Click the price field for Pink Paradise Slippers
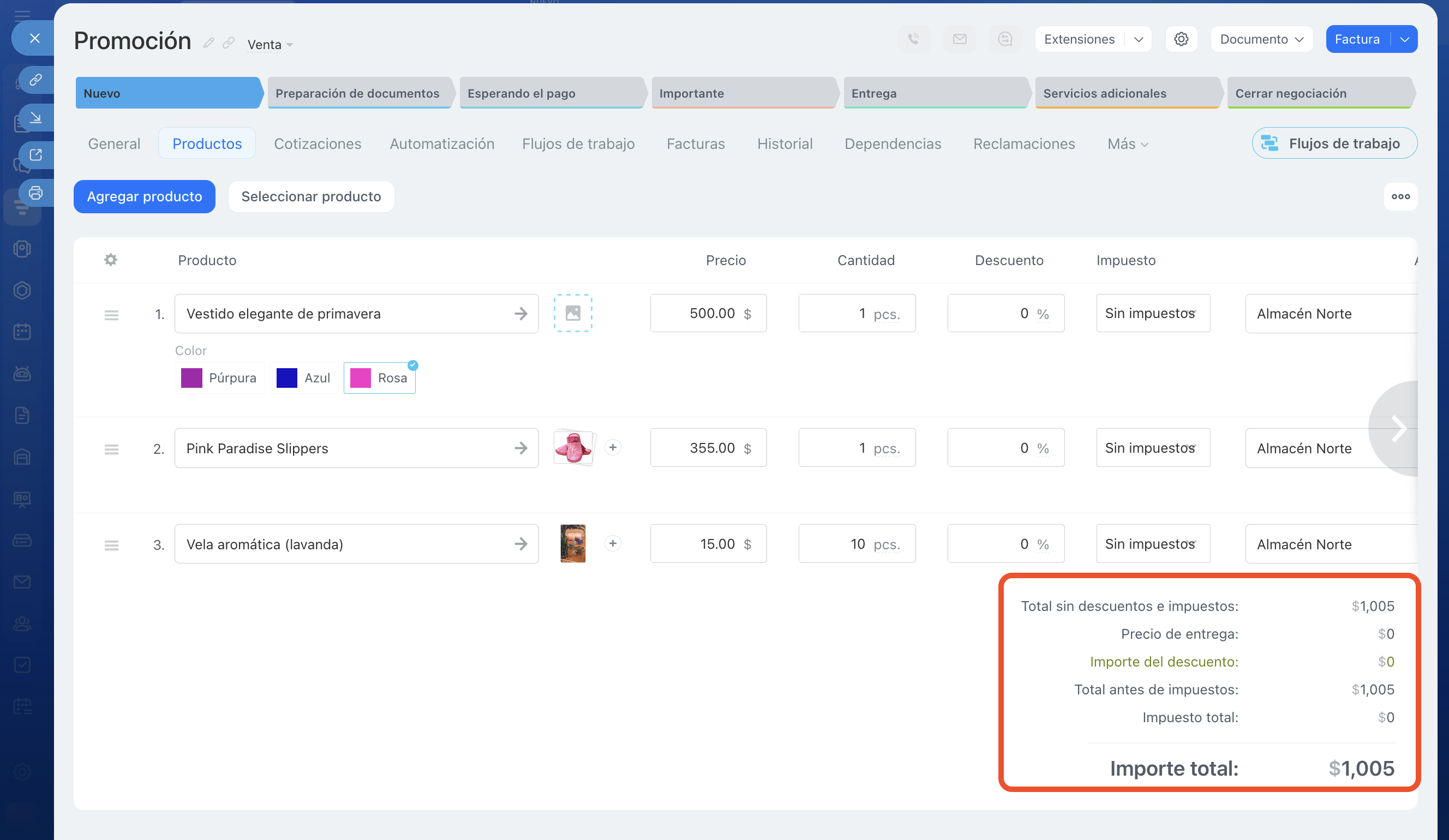Screen dimensions: 1449x840 708,448
